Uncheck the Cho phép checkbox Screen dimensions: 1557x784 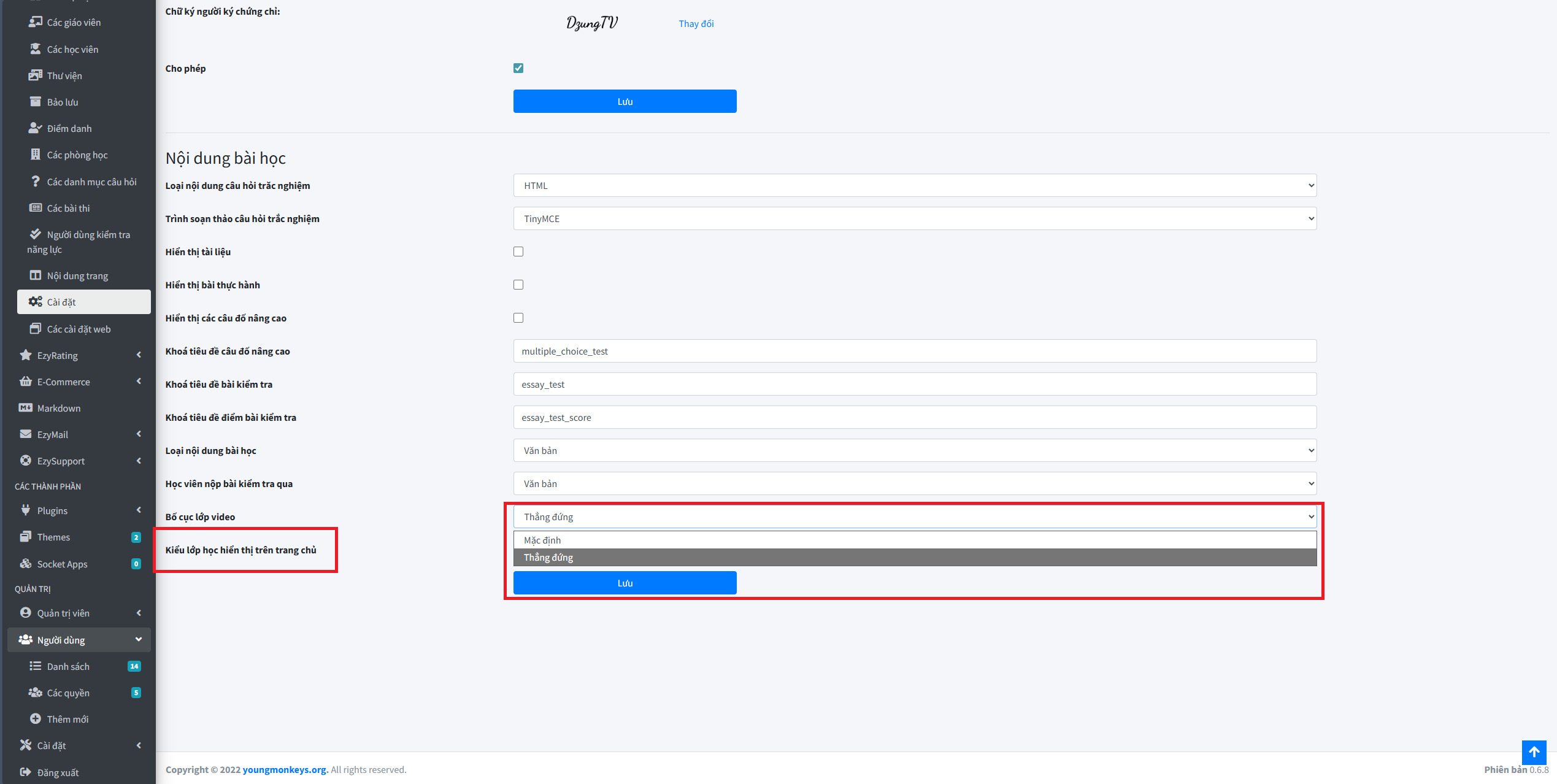pos(518,68)
